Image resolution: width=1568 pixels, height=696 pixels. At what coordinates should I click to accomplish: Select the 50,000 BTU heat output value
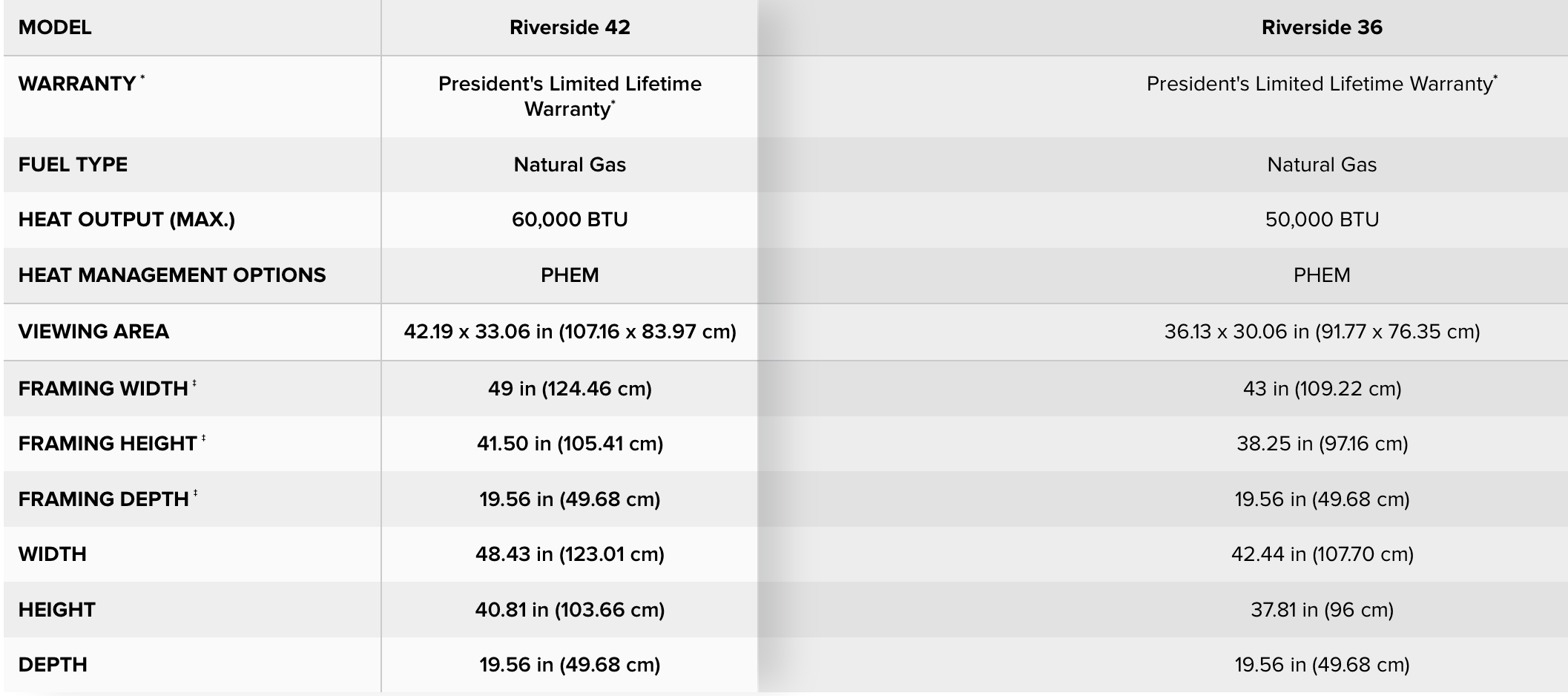(x=1322, y=220)
